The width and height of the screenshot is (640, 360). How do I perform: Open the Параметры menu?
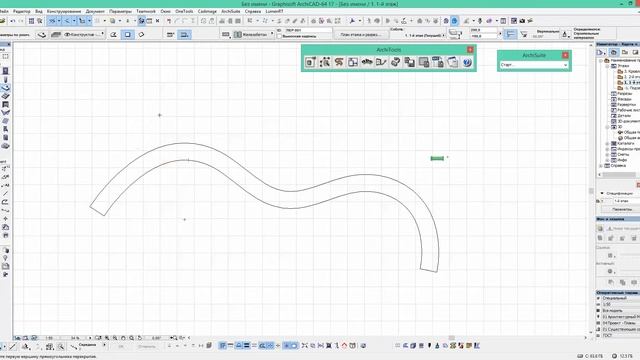pos(120,11)
